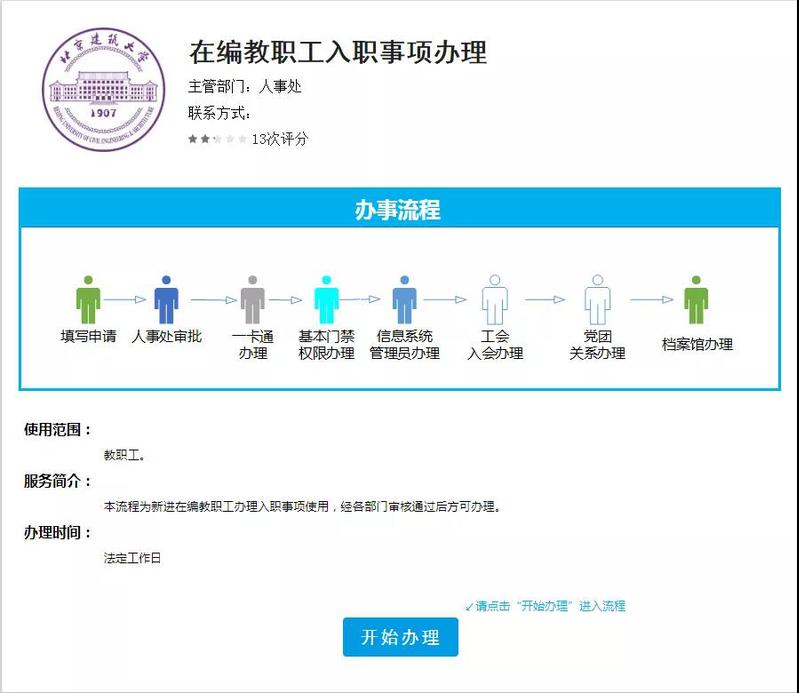Click the first rating star
Image resolution: width=799 pixels, height=693 pixels.
point(193,139)
